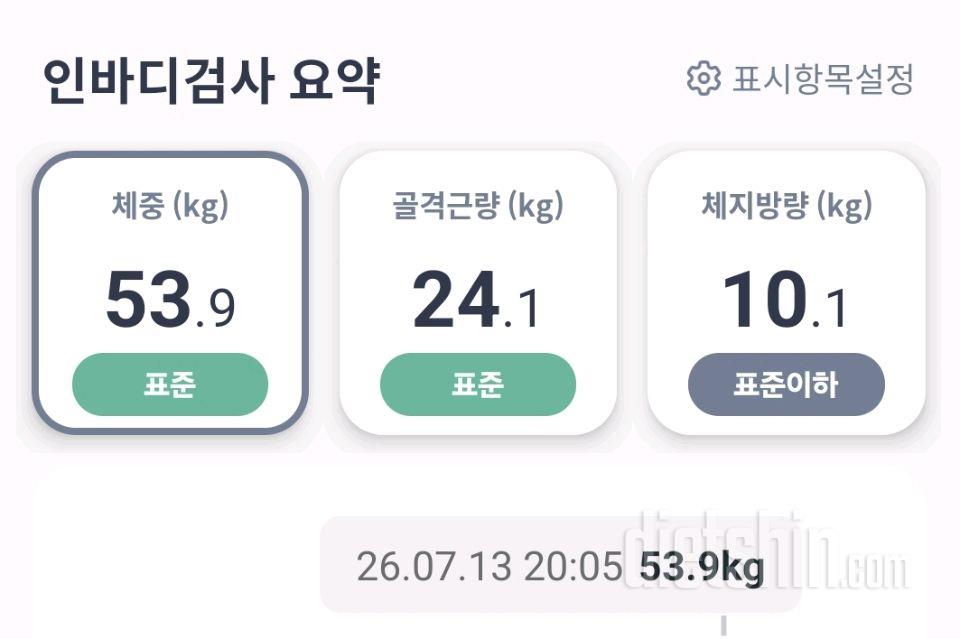The image size is (960, 639).
Task: Tap the bold 53.9kg tooltip value
Action: point(702,567)
